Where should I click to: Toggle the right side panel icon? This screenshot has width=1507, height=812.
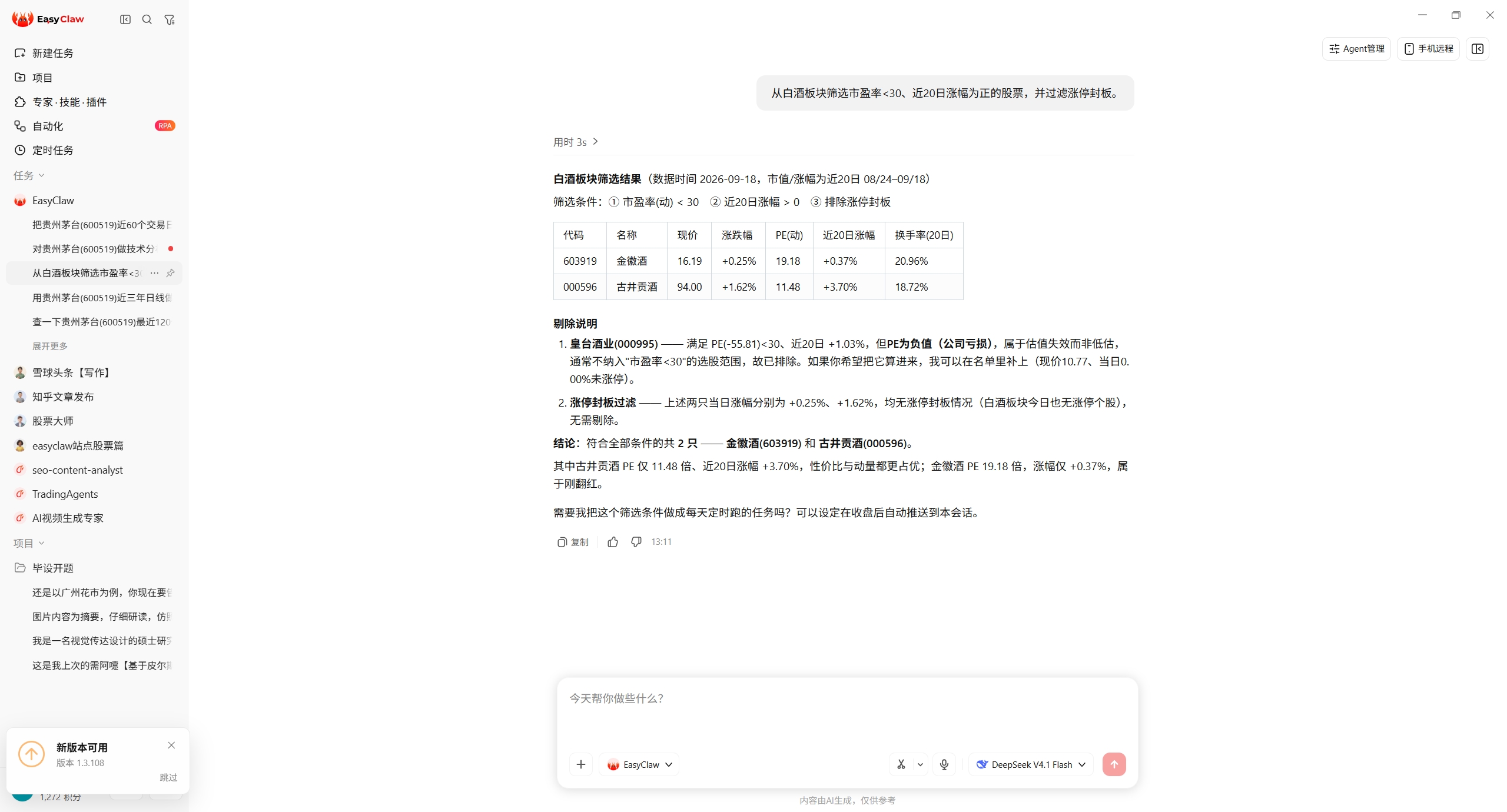[x=1478, y=49]
